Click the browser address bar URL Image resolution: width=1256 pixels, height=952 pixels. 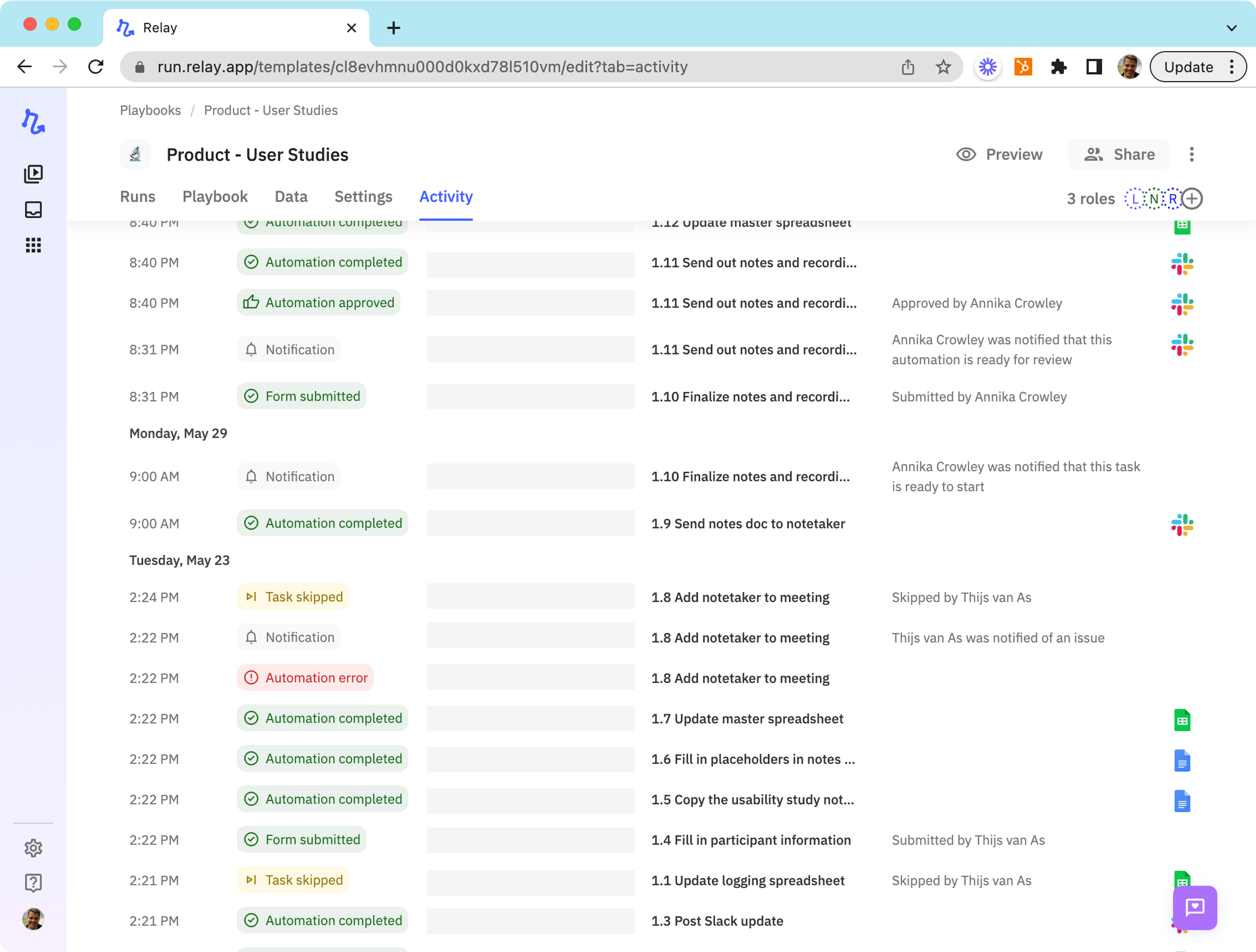pyautogui.click(x=422, y=67)
